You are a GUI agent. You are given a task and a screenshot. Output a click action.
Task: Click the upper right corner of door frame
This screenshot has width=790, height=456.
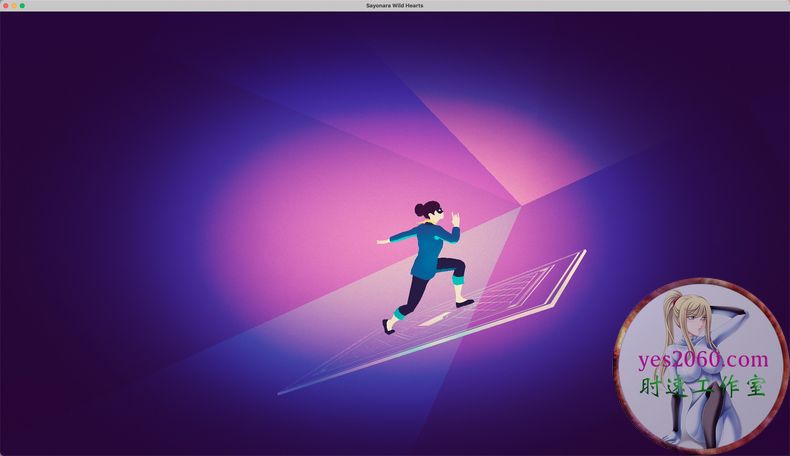[584, 251]
